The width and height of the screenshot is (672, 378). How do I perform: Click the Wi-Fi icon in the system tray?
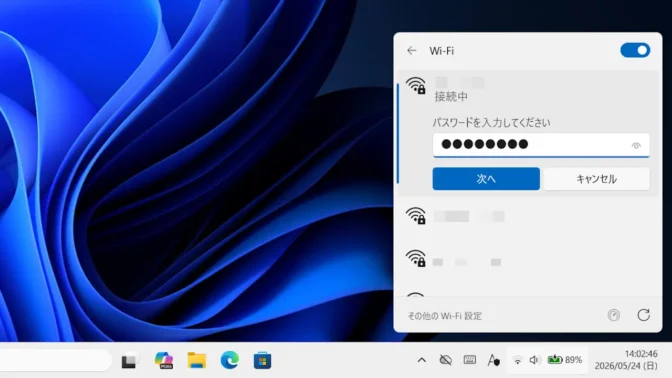518,360
